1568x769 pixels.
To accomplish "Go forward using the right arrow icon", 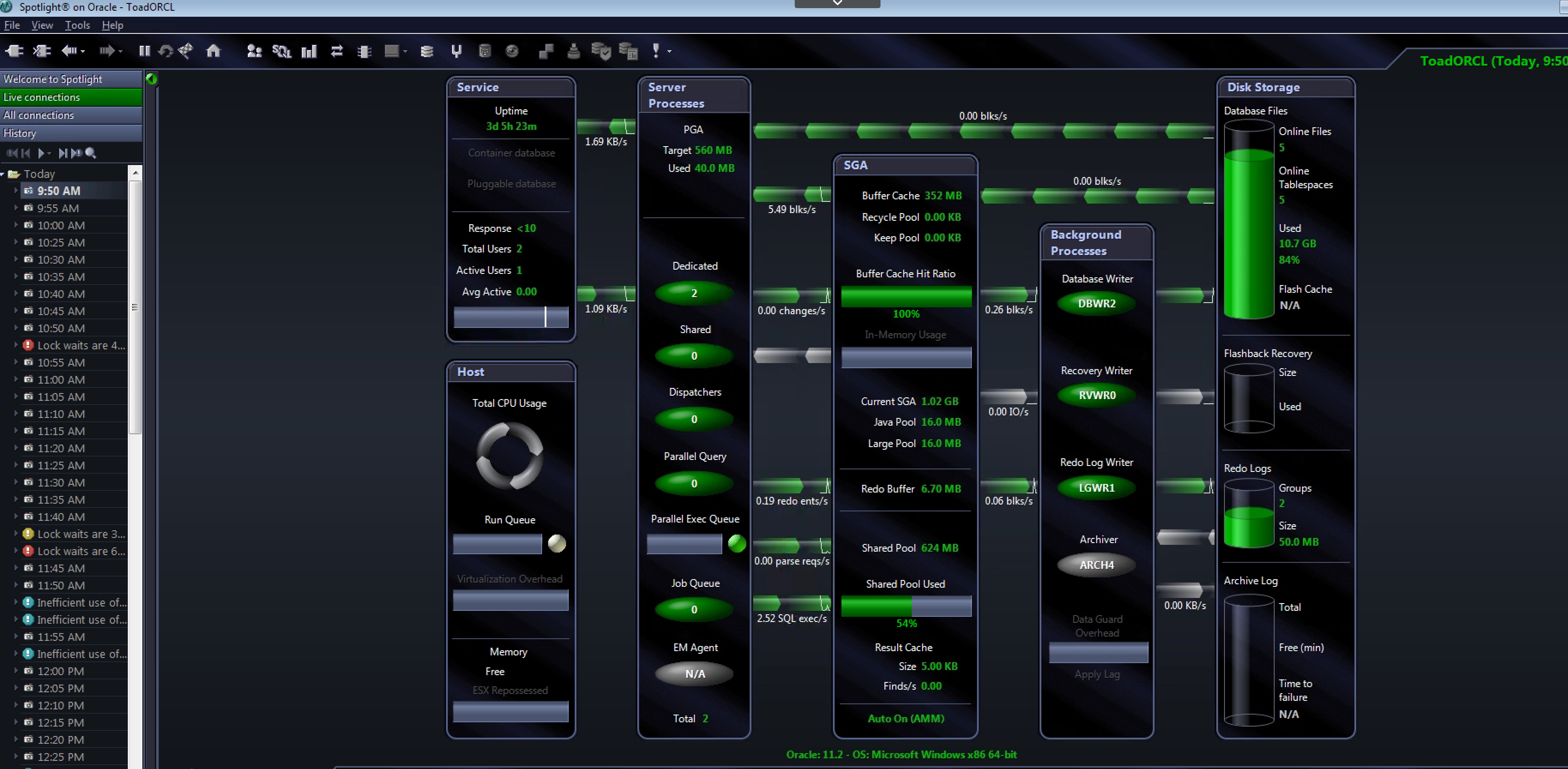I will pyautogui.click(x=106, y=51).
